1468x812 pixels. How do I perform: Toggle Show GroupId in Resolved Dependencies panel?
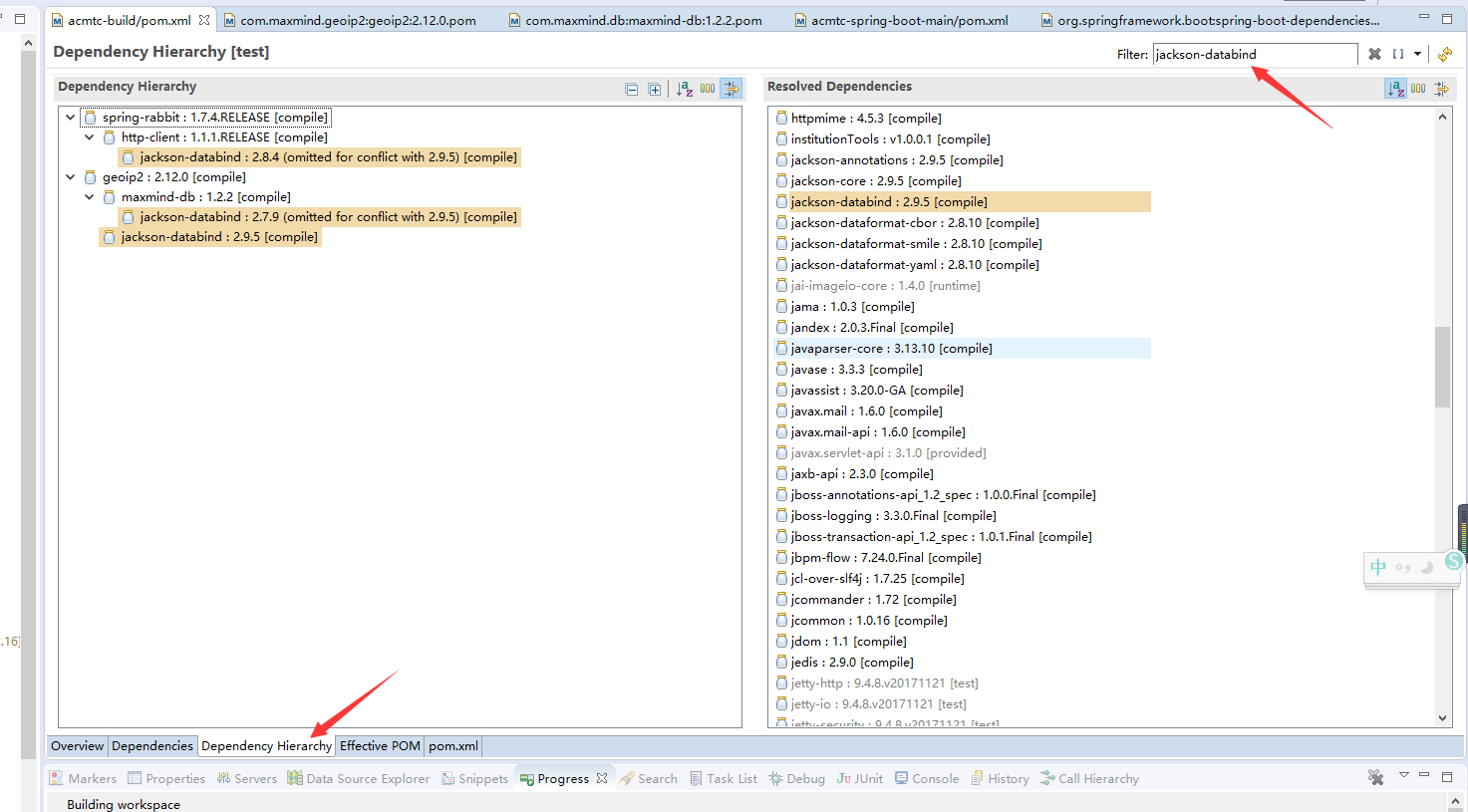point(1418,89)
